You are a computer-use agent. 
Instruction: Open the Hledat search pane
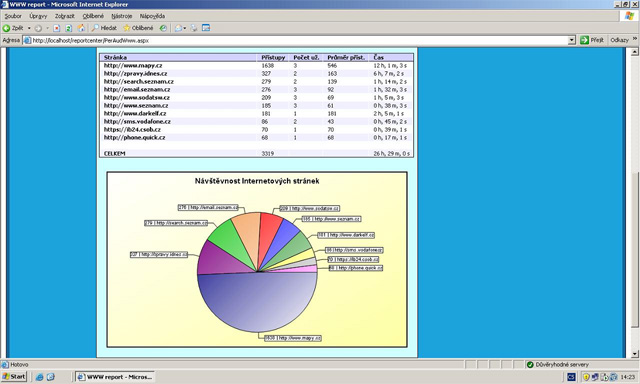(x=104, y=28)
